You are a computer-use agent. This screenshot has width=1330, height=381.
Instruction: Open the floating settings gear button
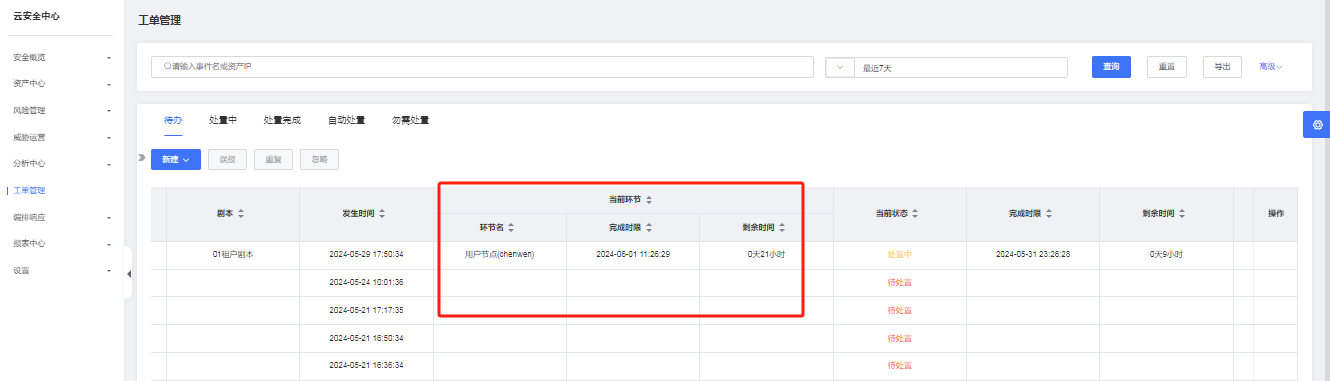pyautogui.click(x=1317, y=125)
